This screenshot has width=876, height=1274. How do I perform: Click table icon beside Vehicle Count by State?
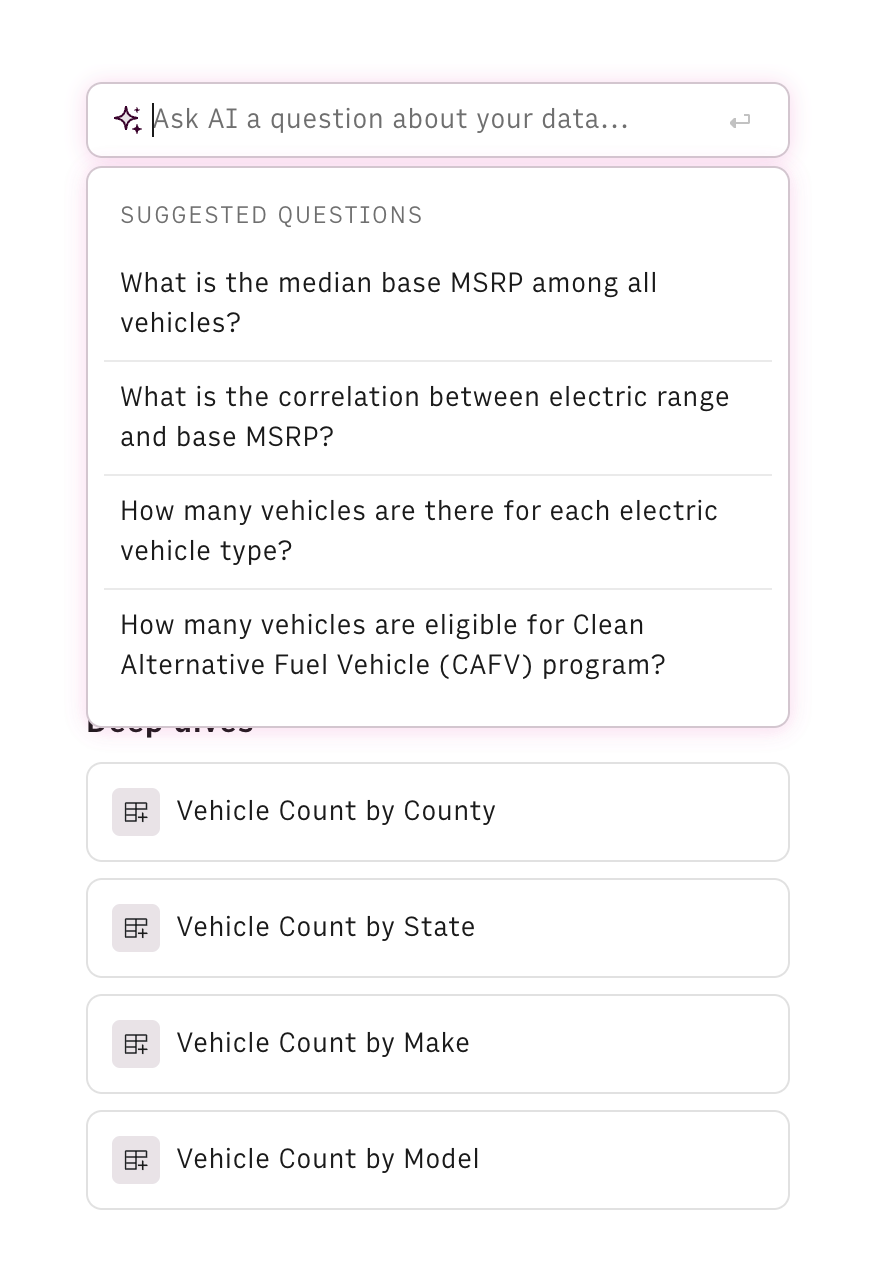point(136,927)
